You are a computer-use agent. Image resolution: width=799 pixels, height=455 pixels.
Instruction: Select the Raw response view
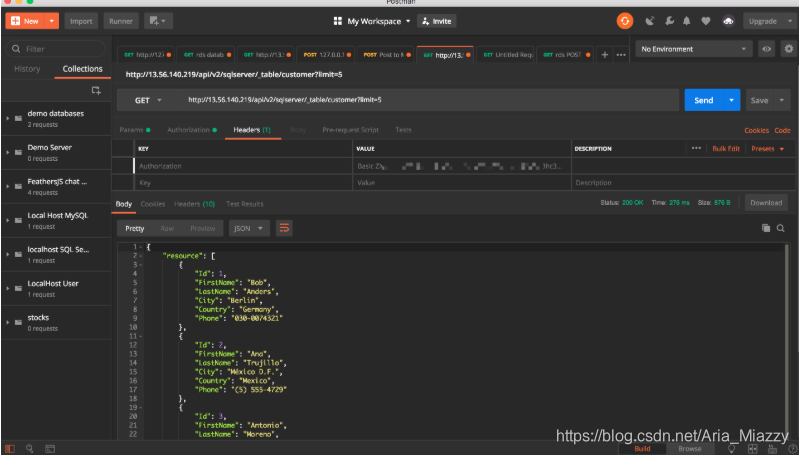(x=167, y=228)
